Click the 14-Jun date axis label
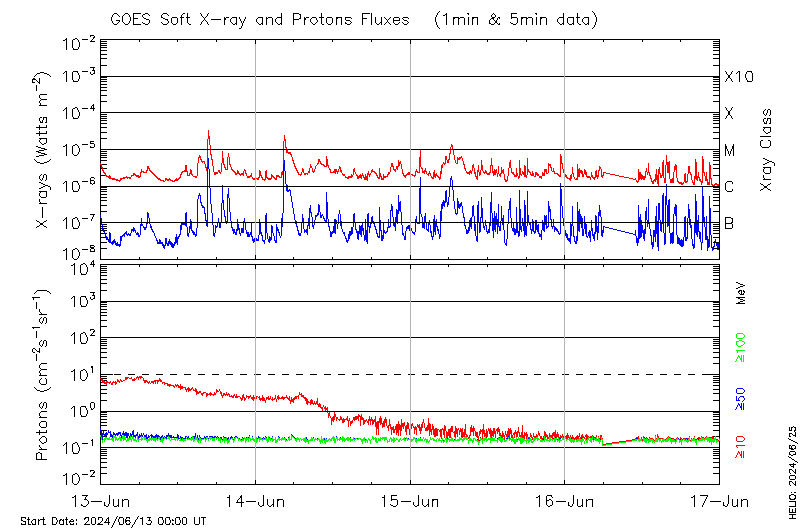The image size is (800, 530). pos(255,500)
